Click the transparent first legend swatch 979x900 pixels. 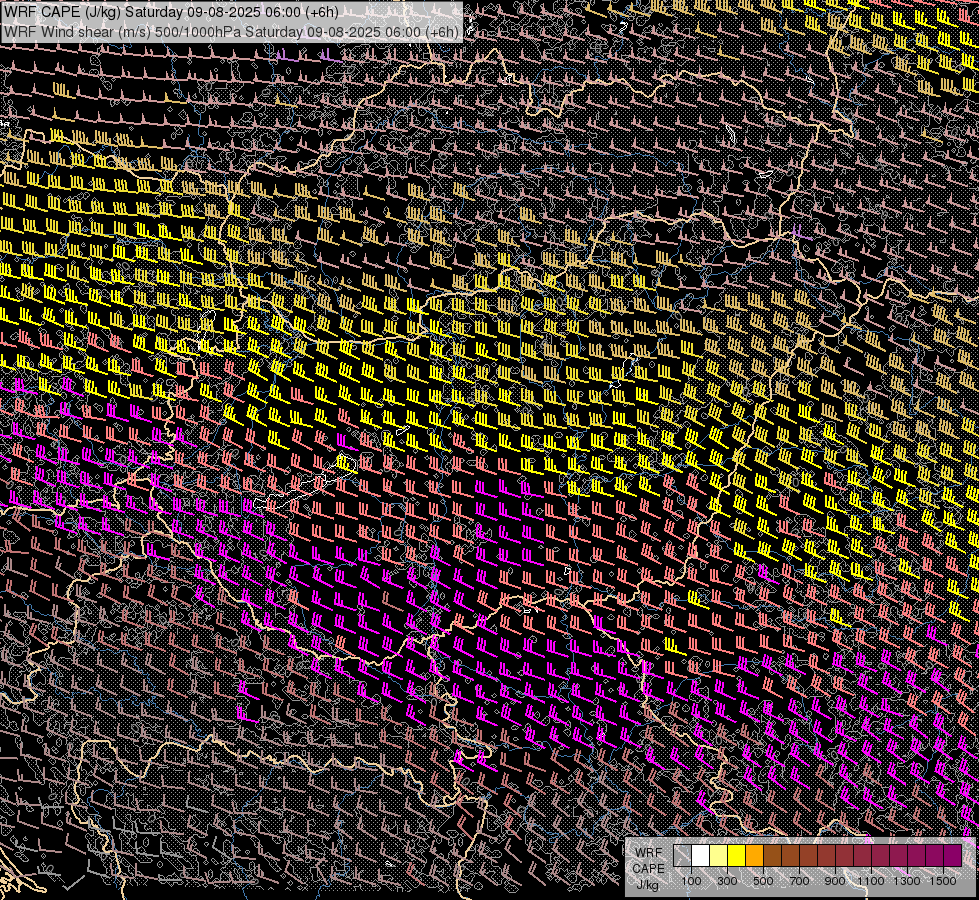[682, 856]
